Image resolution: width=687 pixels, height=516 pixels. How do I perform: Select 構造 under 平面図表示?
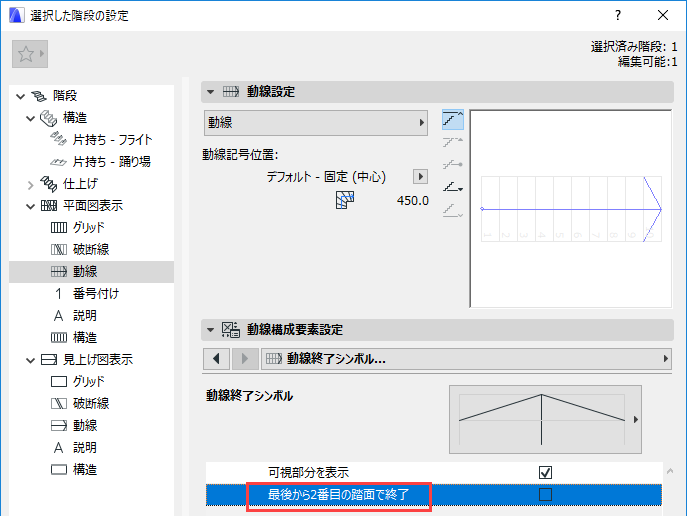click(x=85, y=337)
